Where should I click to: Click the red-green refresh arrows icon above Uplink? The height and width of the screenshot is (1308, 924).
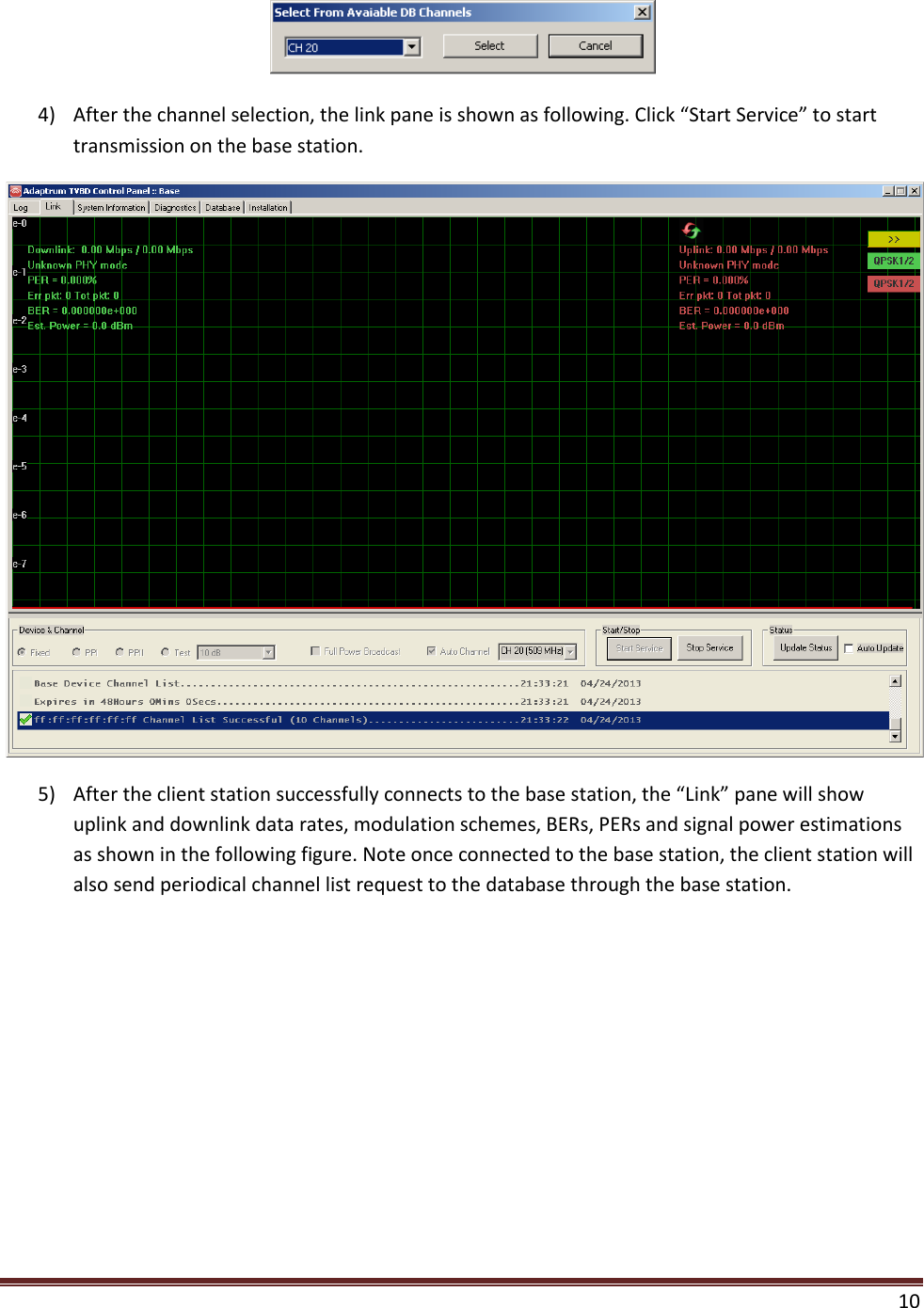click(x=692, y=231)
